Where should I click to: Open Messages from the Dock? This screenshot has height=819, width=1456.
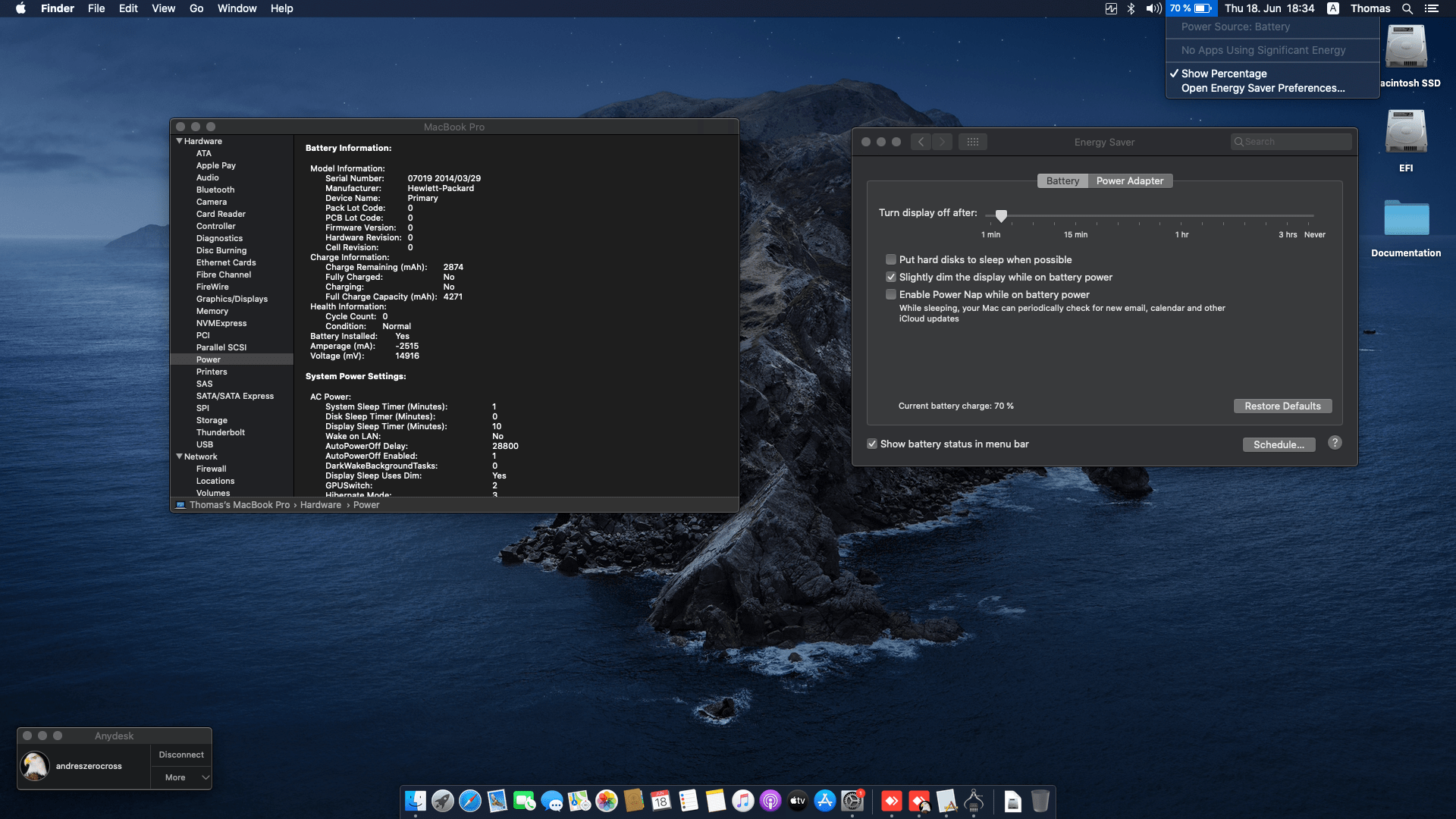552,801
